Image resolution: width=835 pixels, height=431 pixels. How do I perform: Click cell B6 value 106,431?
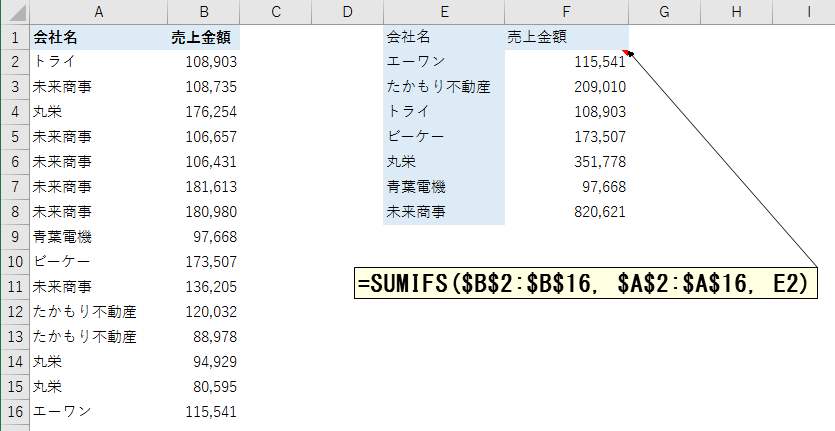pyautogui.click(x=203, y=162)
